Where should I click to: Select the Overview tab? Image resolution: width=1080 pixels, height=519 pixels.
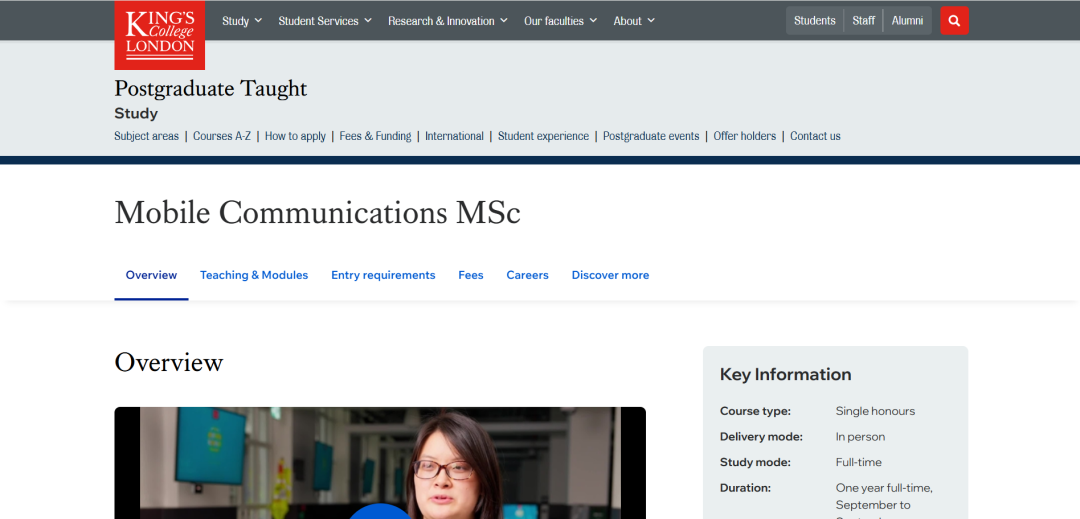point(152,275)
